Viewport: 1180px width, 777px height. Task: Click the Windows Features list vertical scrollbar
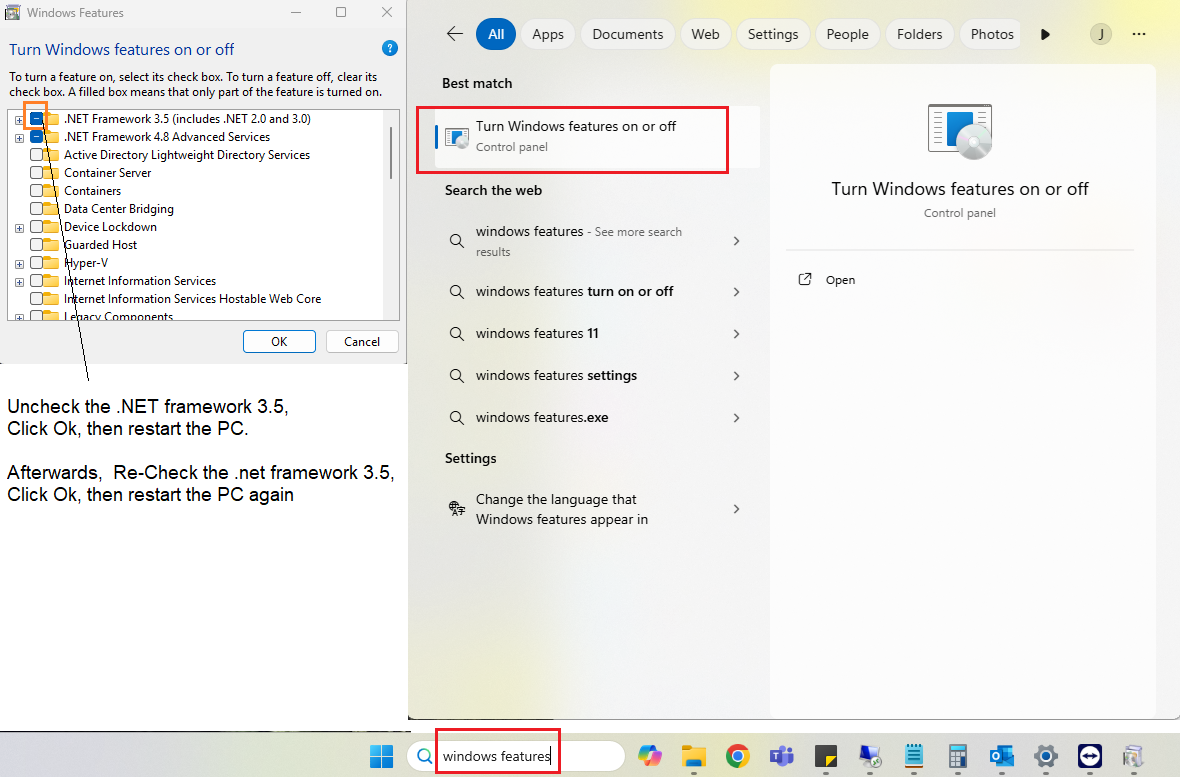click(390, 155)
